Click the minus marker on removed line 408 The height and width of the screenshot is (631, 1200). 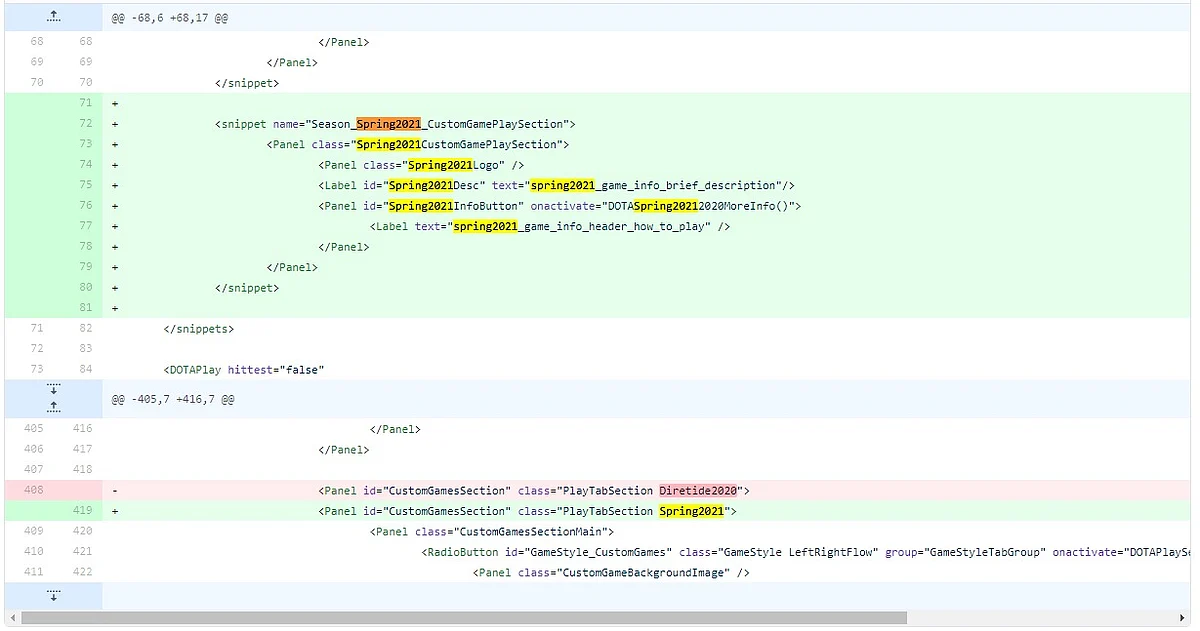click(x=115, y=491)
